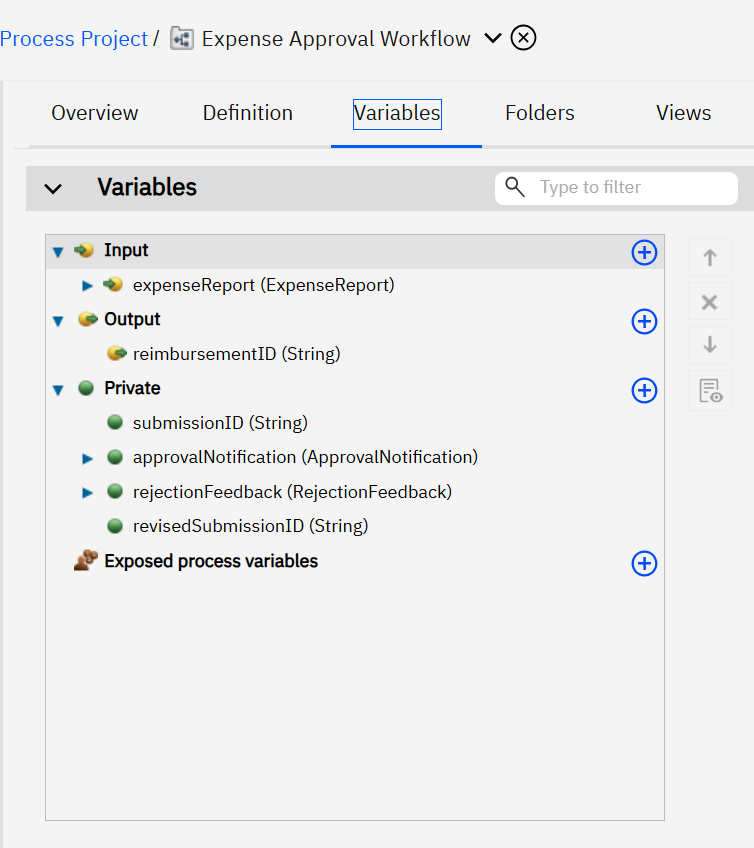Add a new Private variable
The height and width of the screenshot is (848, 754).
click(x=644, y=390)
